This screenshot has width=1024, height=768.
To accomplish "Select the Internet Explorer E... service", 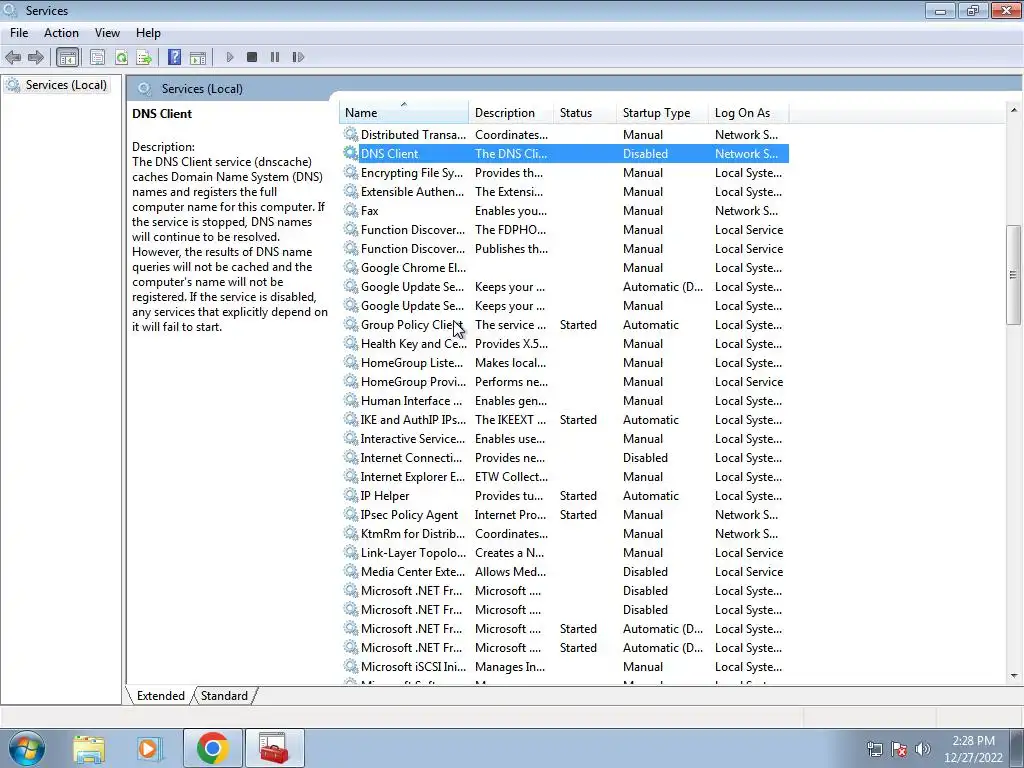I will click(565, 477).
